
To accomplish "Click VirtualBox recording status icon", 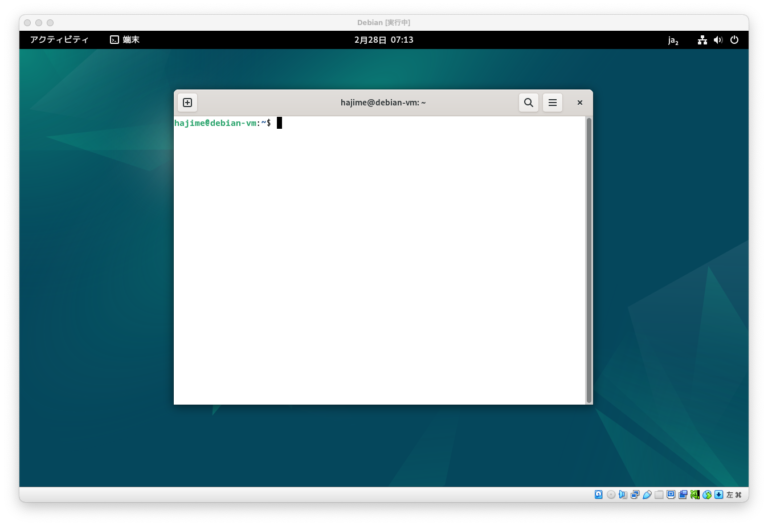I will click(683, 495).
